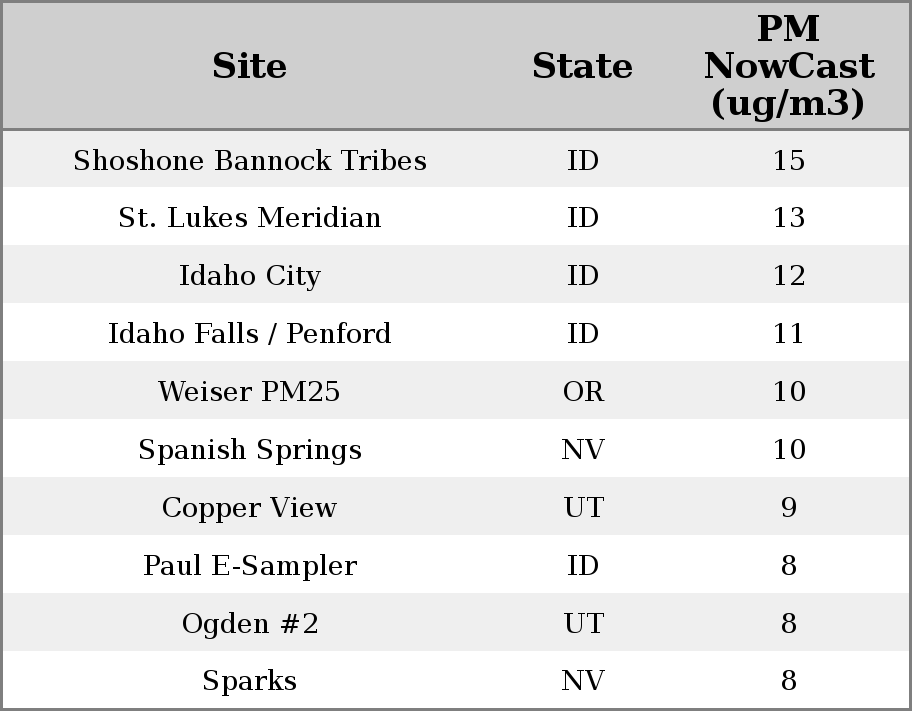Click the Copper View site cell
The width and height of the screenshot is (912, 711).
250,508
